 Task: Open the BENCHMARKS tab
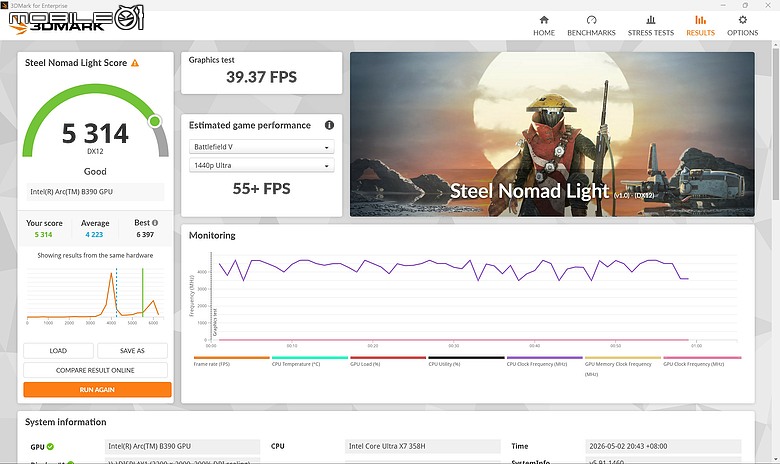coord(591,26)
